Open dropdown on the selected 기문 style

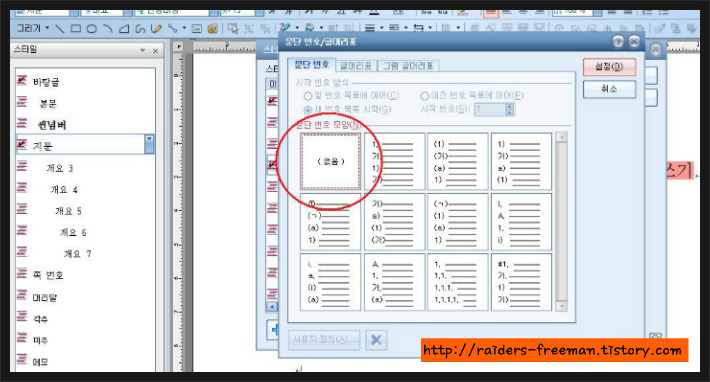(149, 144)
